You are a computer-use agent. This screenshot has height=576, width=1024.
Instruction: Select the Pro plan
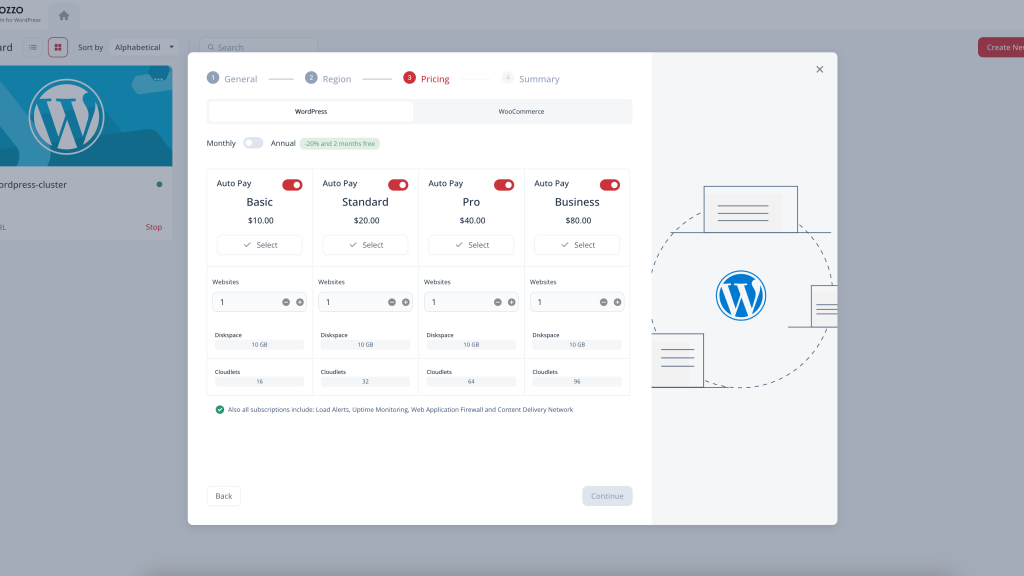click(x=471, y=245)
